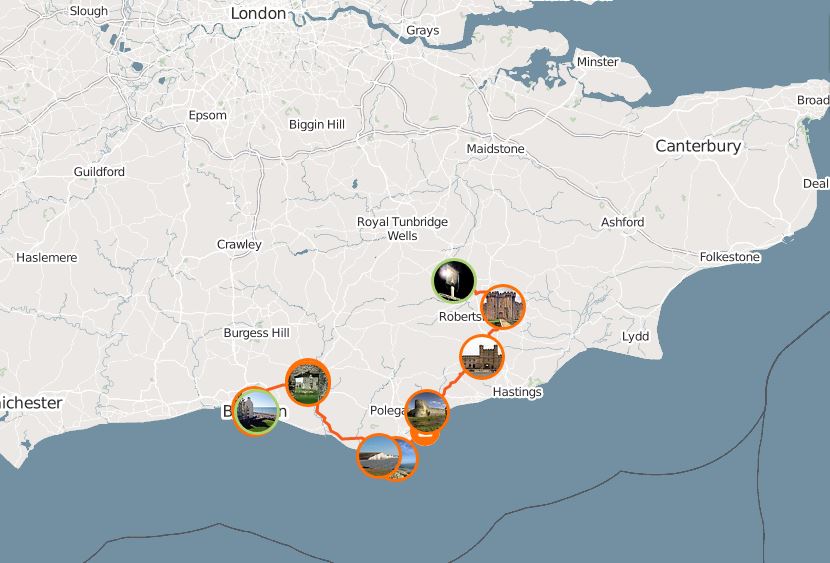Select the Canterbury city label
This screenshot has width=830, height=563.
pyautogui.click(x=698, y=146)
